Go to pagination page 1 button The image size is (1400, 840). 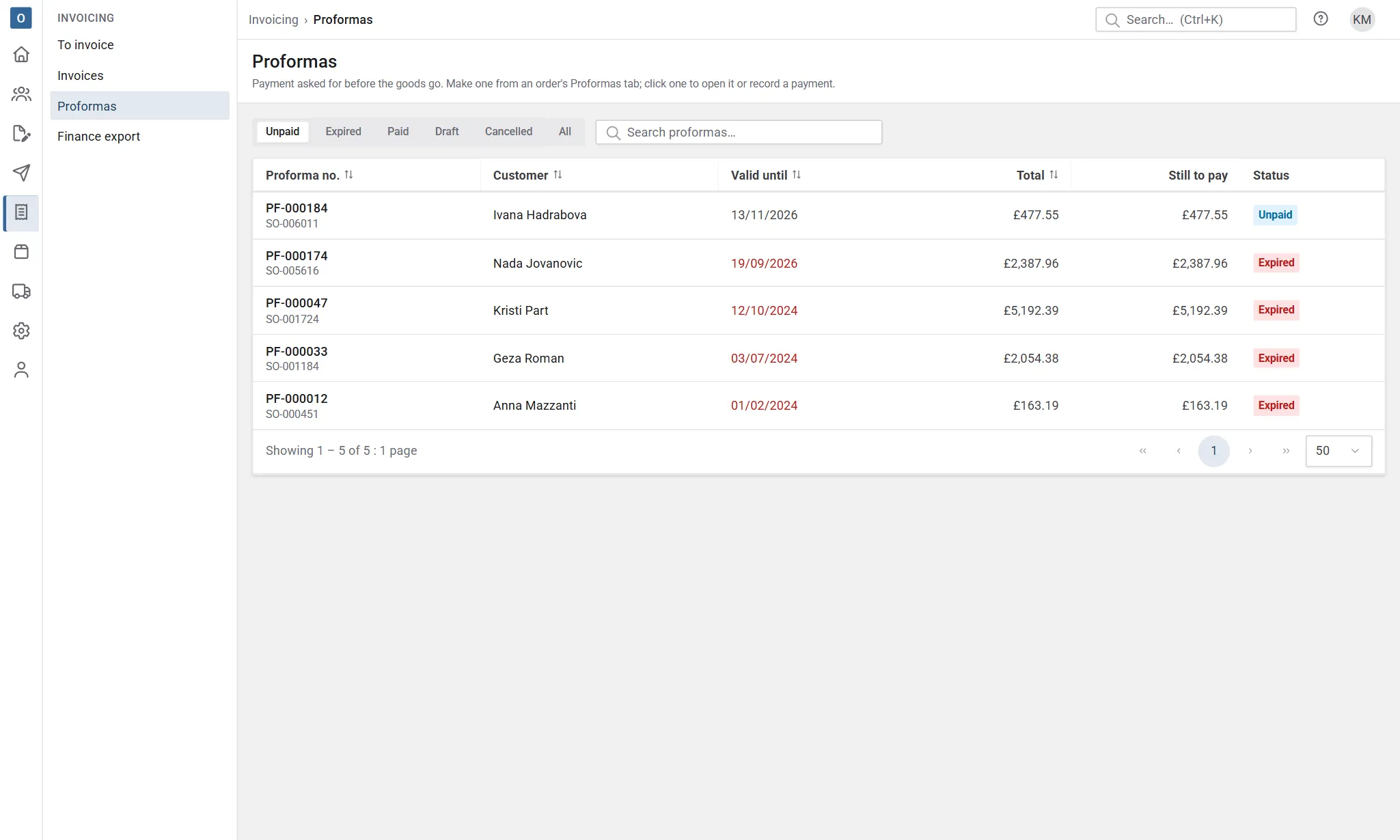point(1214,451)
